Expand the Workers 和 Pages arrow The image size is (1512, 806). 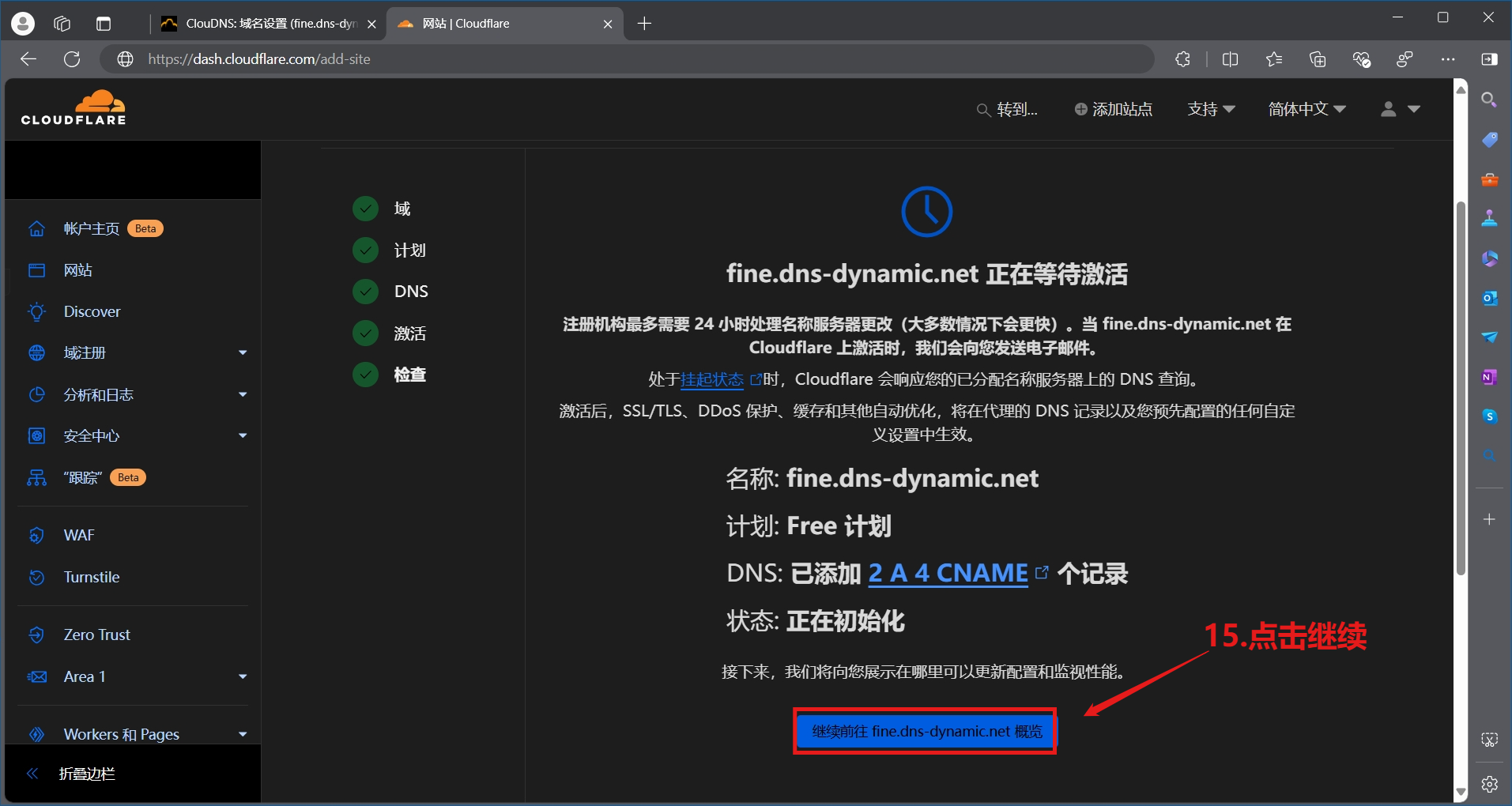pos(243,734)
